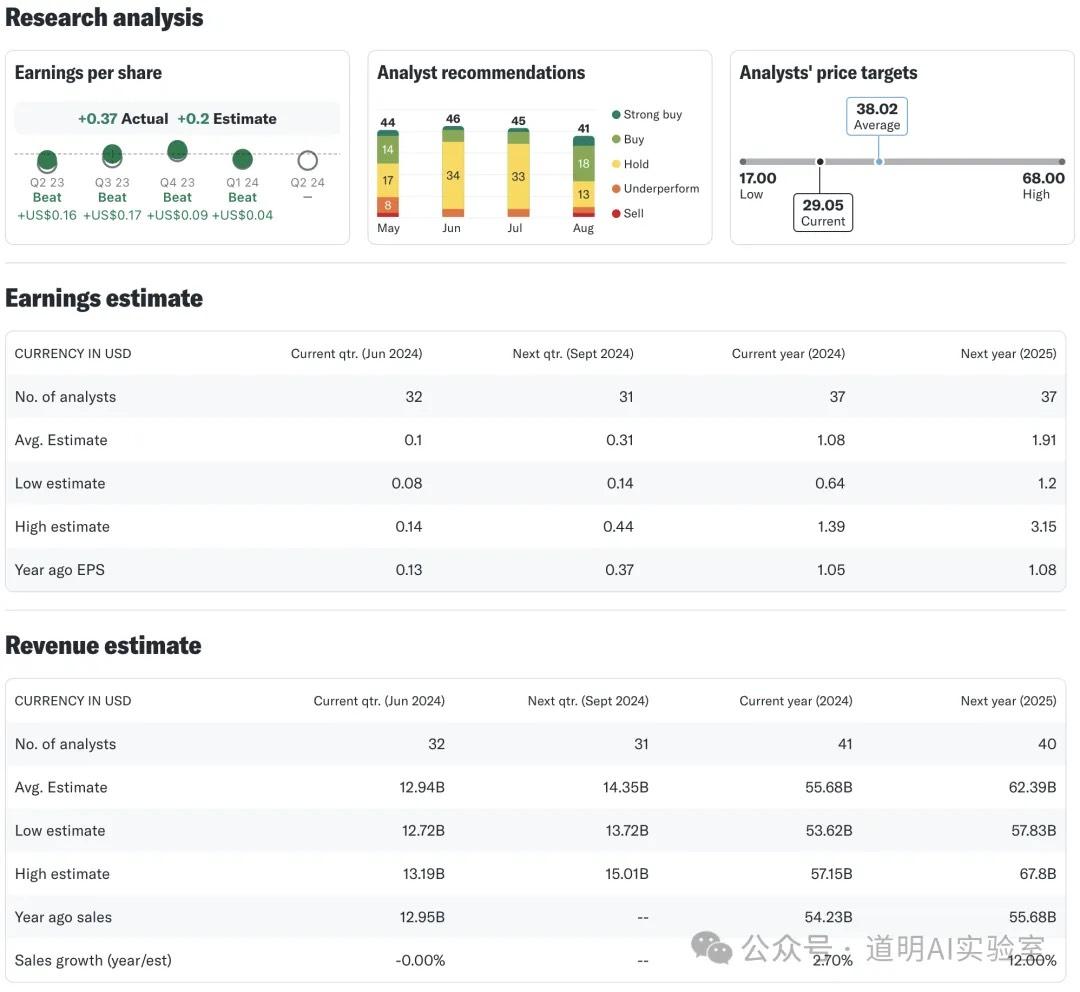The image size is (1080, 992).
Task: Click the Earnings estimate heading
Action: tap(104, 298)
